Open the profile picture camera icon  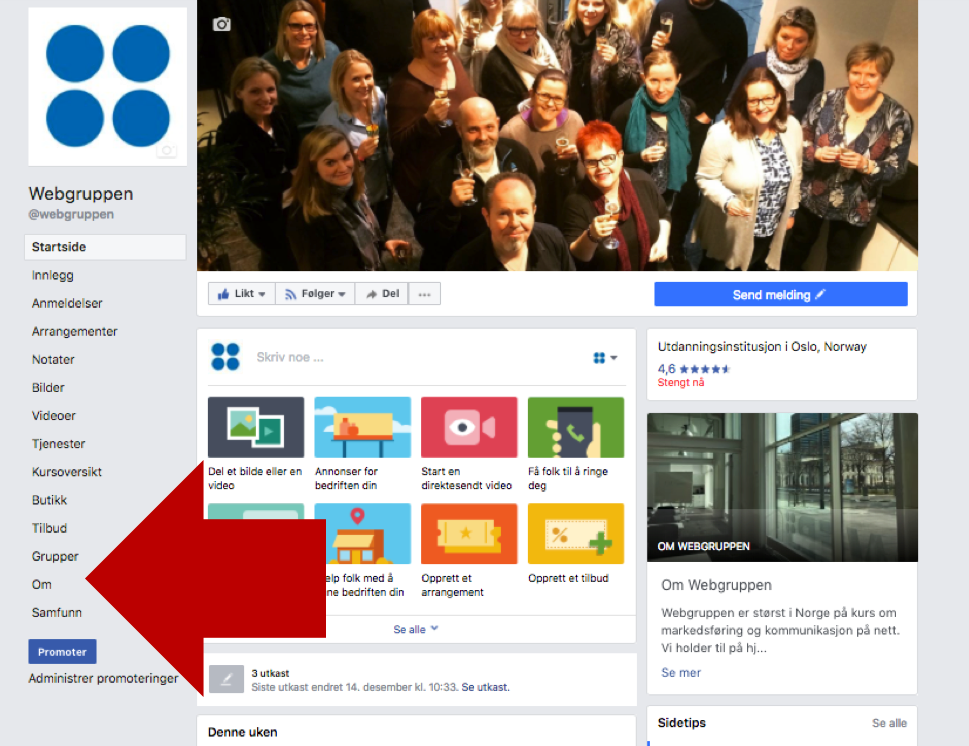[166, 150]
